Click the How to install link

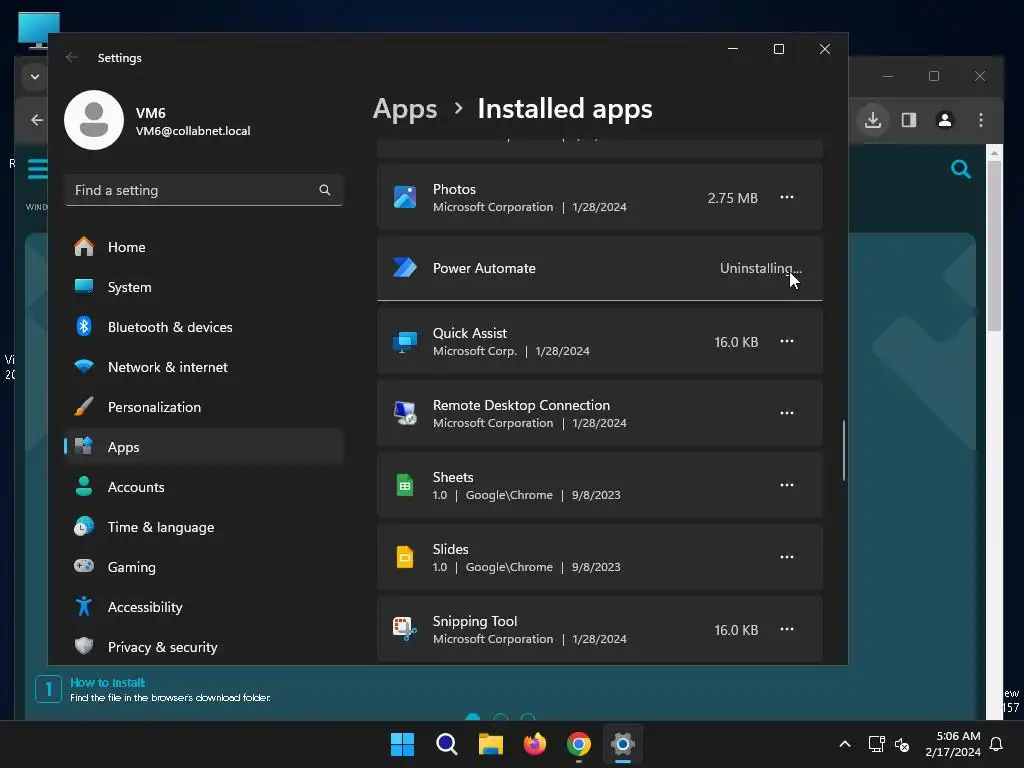tap(107, 682)
